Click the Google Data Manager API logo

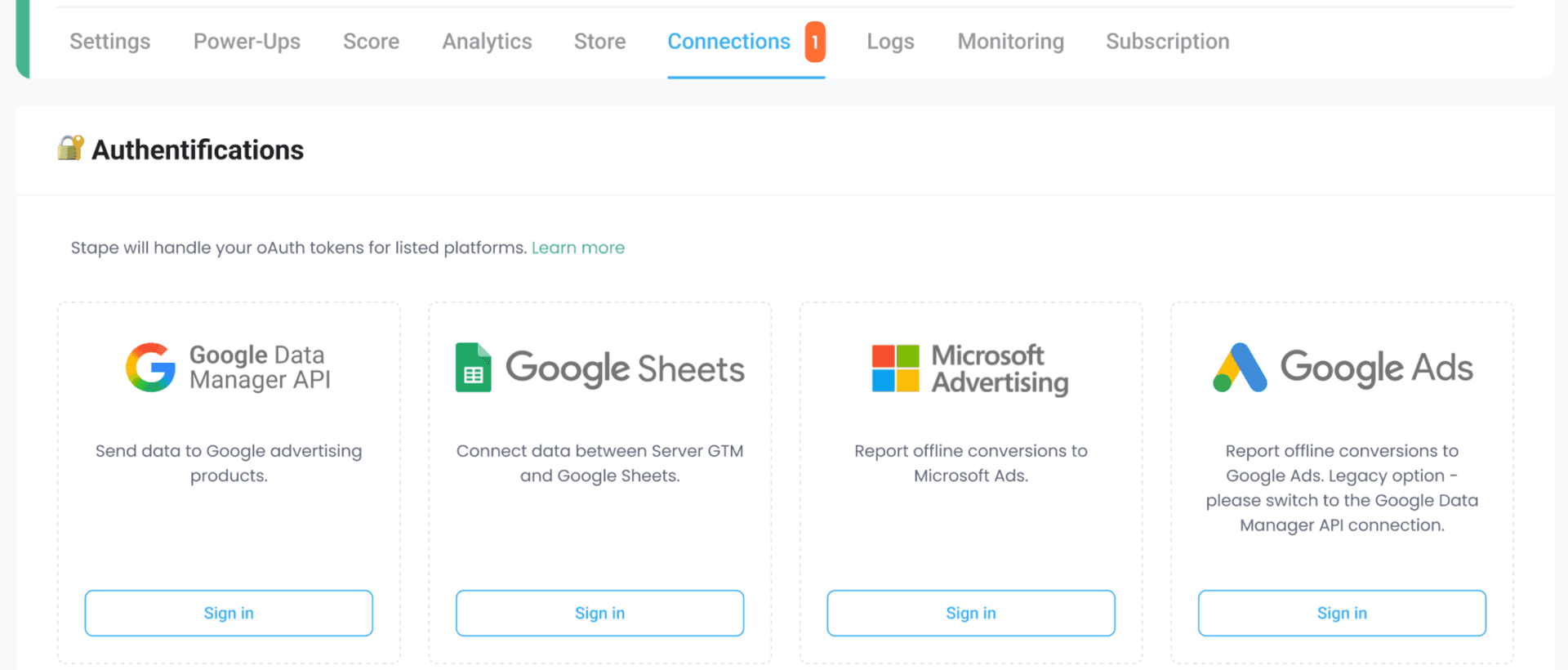click(x=229, y=367)
